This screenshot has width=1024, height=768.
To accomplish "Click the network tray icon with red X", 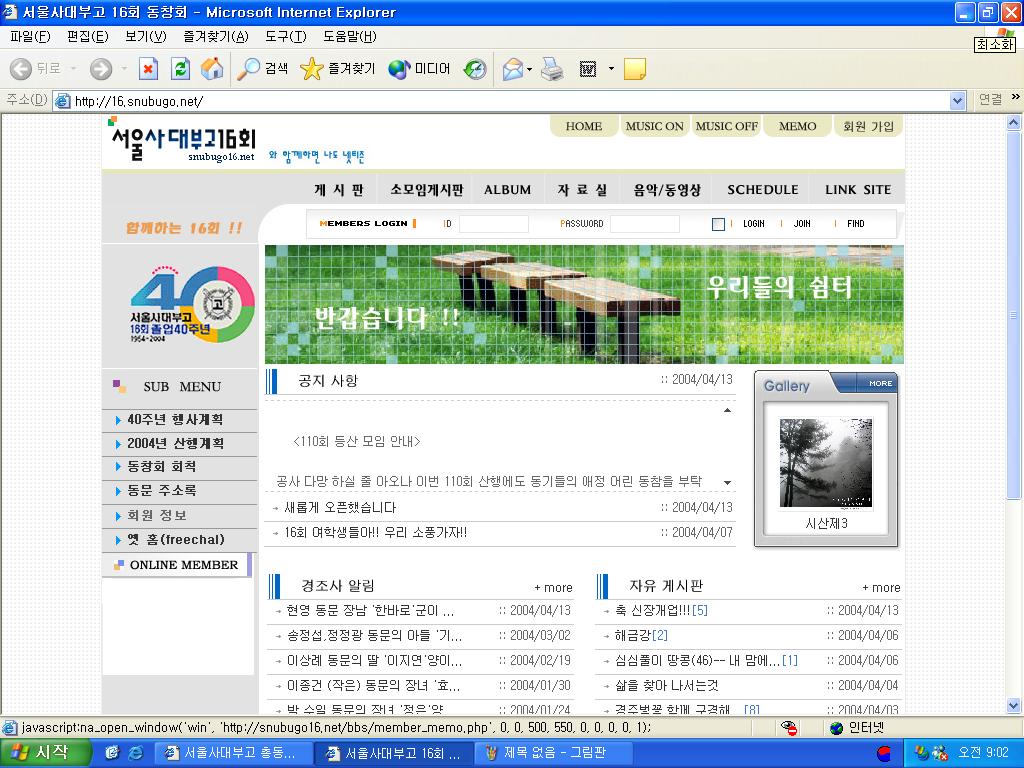I will [x=940, y=753].
